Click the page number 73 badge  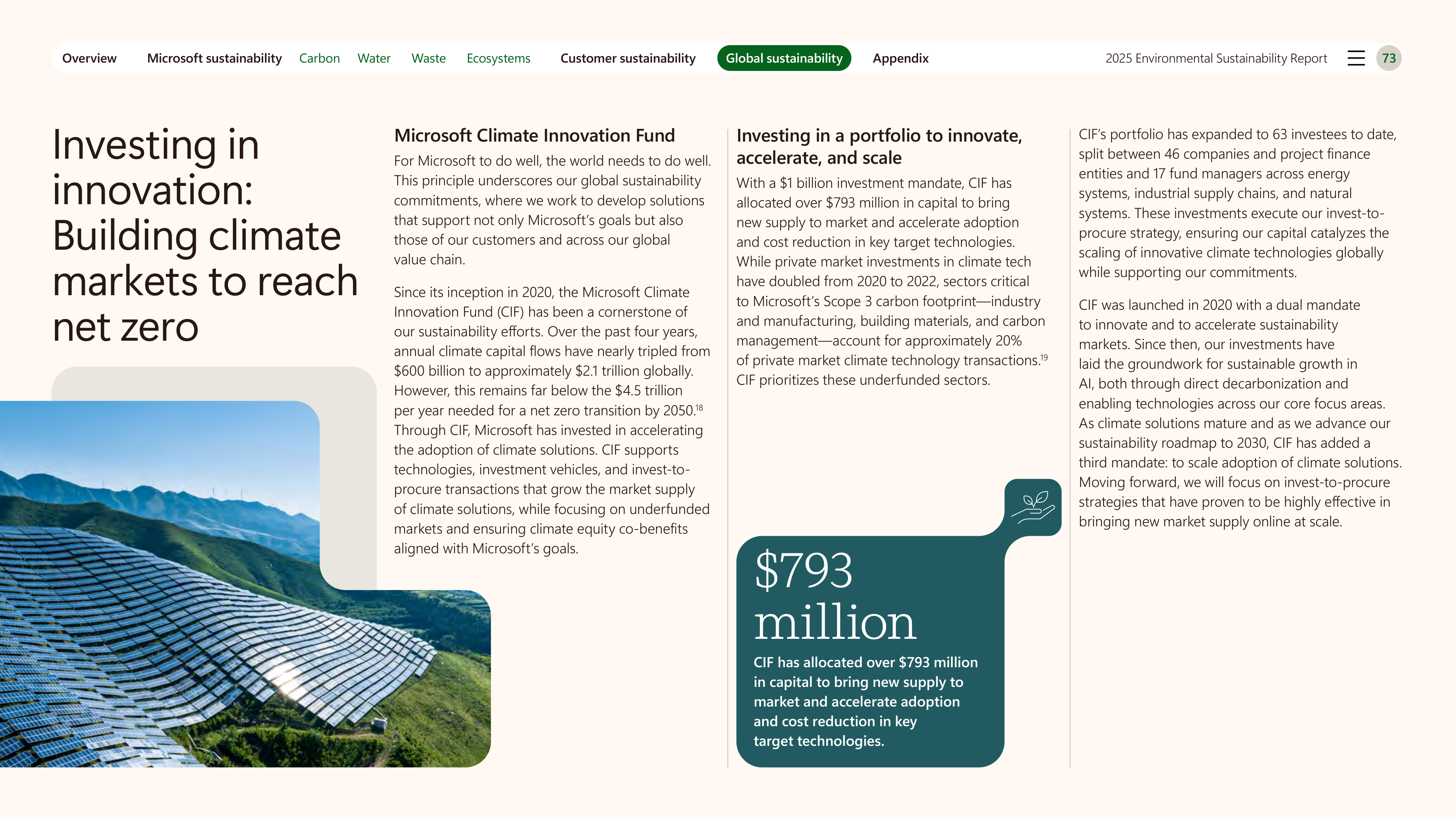tap(1389, 58)
